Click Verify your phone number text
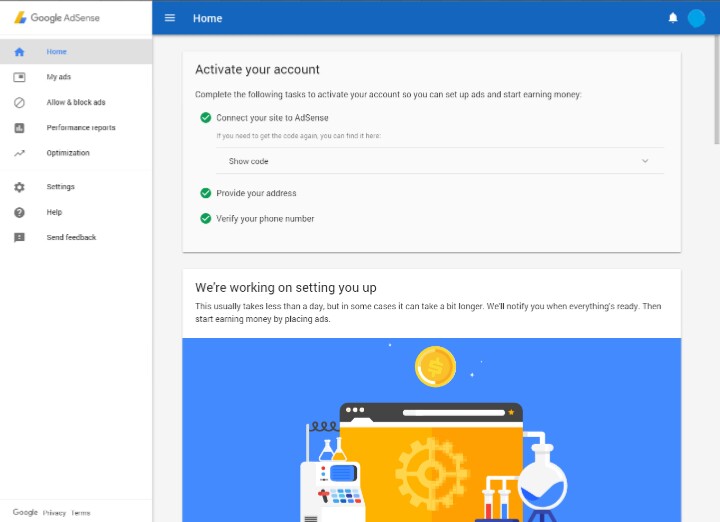Image resolution: width=720 pixels, height=522 pixels. tap(265, 219)
